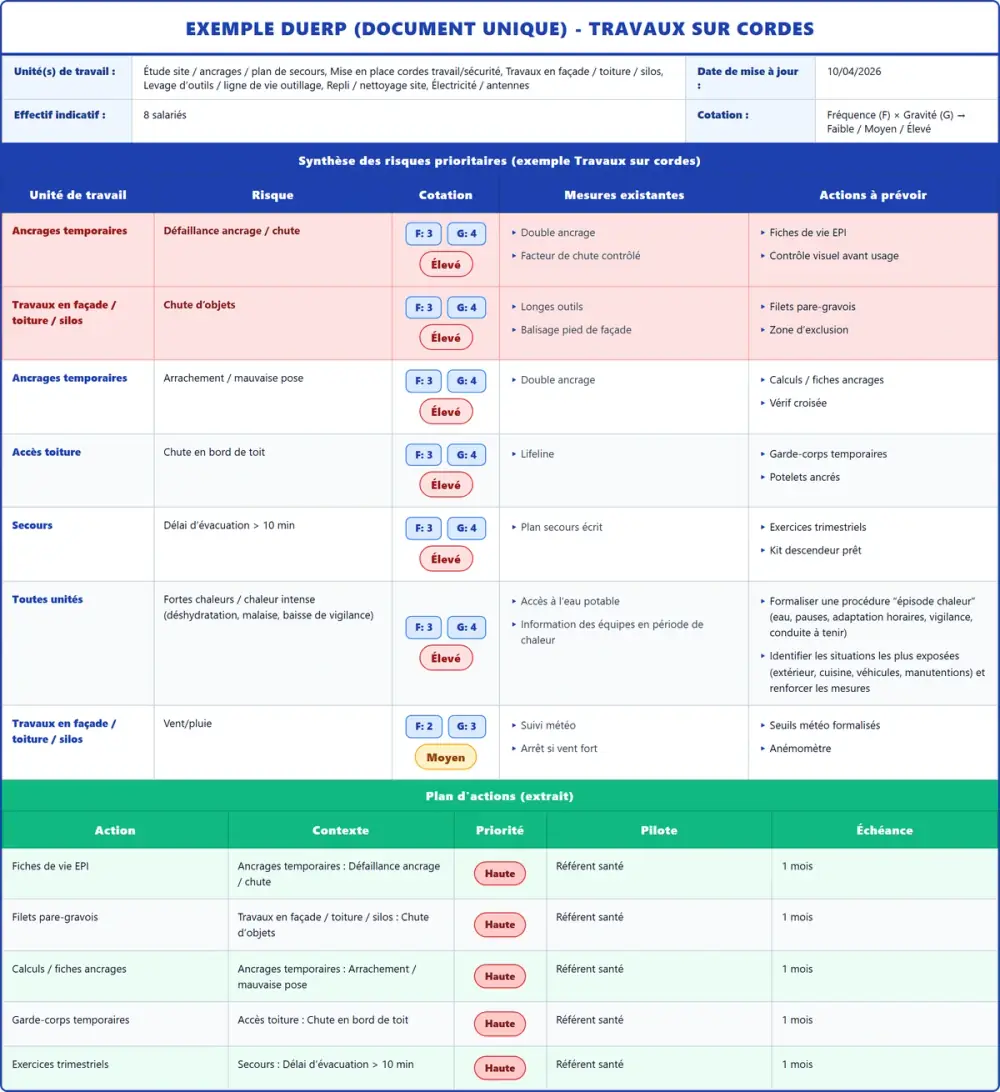Select the "Seuils météo formalisés" action

[x=825, y=725]
